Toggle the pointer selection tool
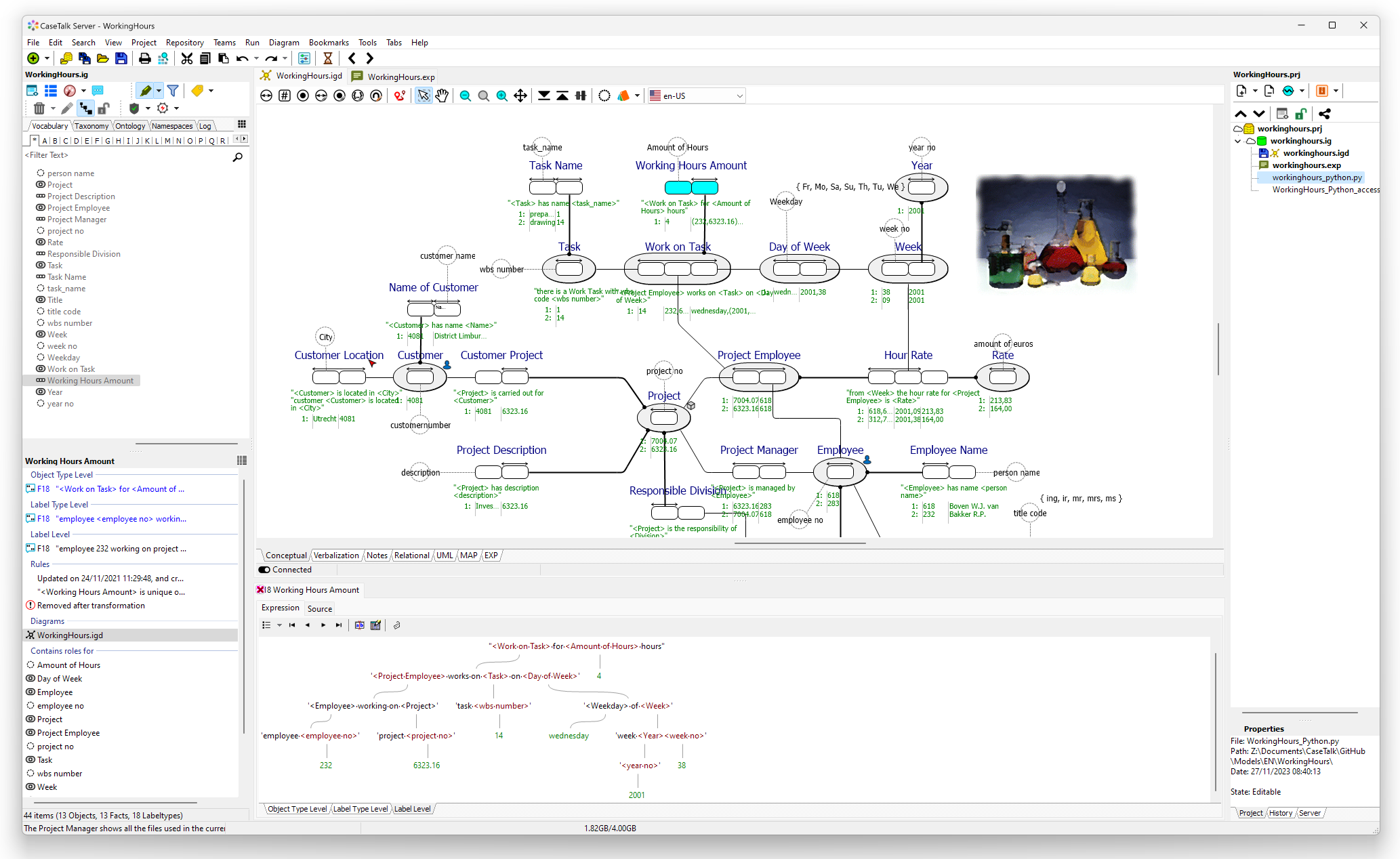Viewport: 1400px width, 859px height. tap(424, 96)
